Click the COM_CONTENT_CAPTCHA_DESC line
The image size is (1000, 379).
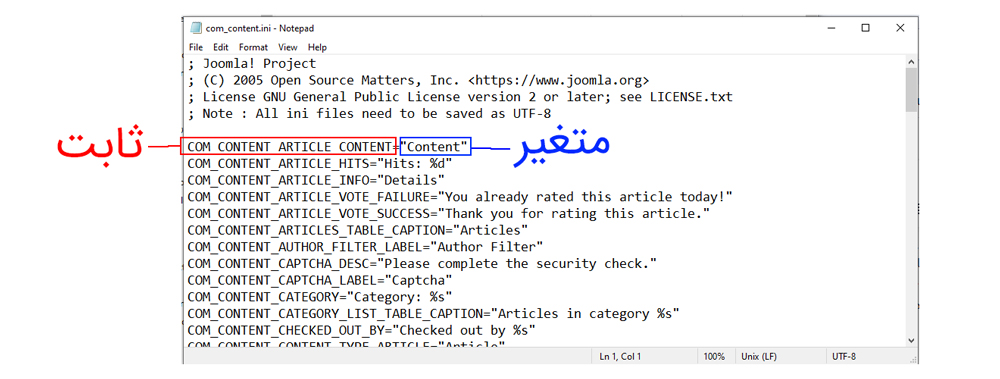(x=422, y=263)
